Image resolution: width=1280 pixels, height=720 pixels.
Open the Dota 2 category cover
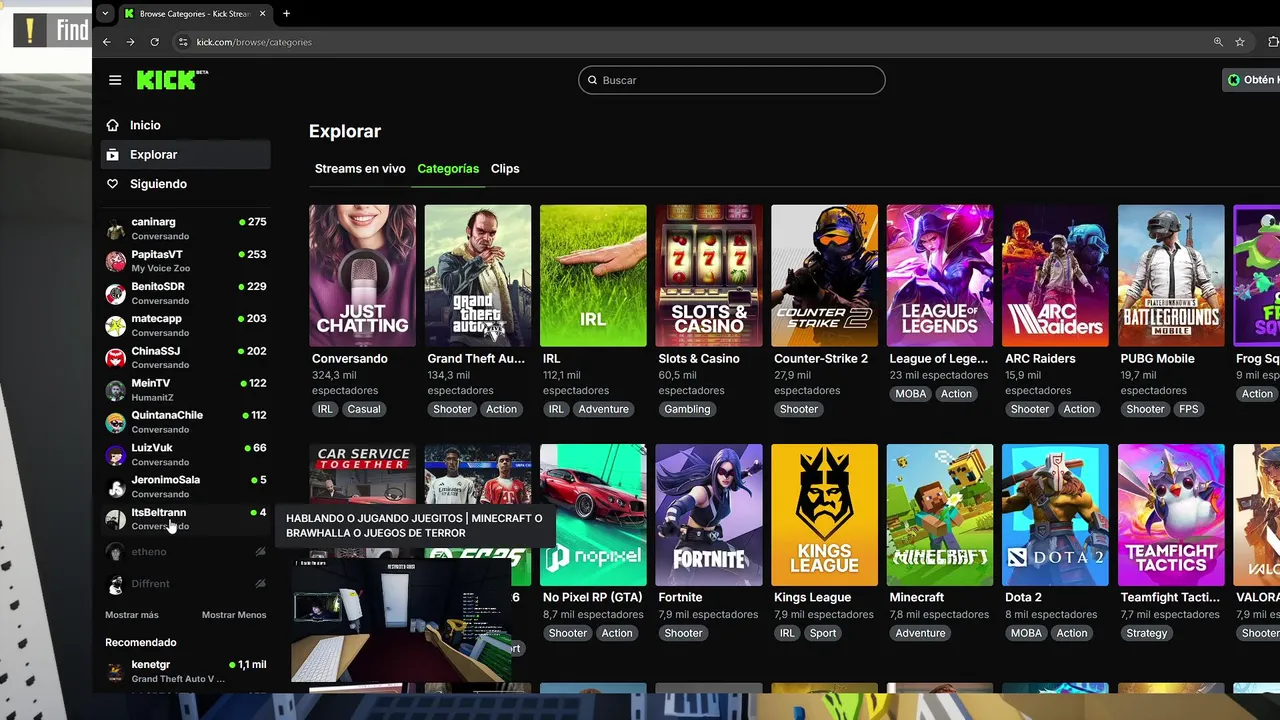tap(1055, 515)
